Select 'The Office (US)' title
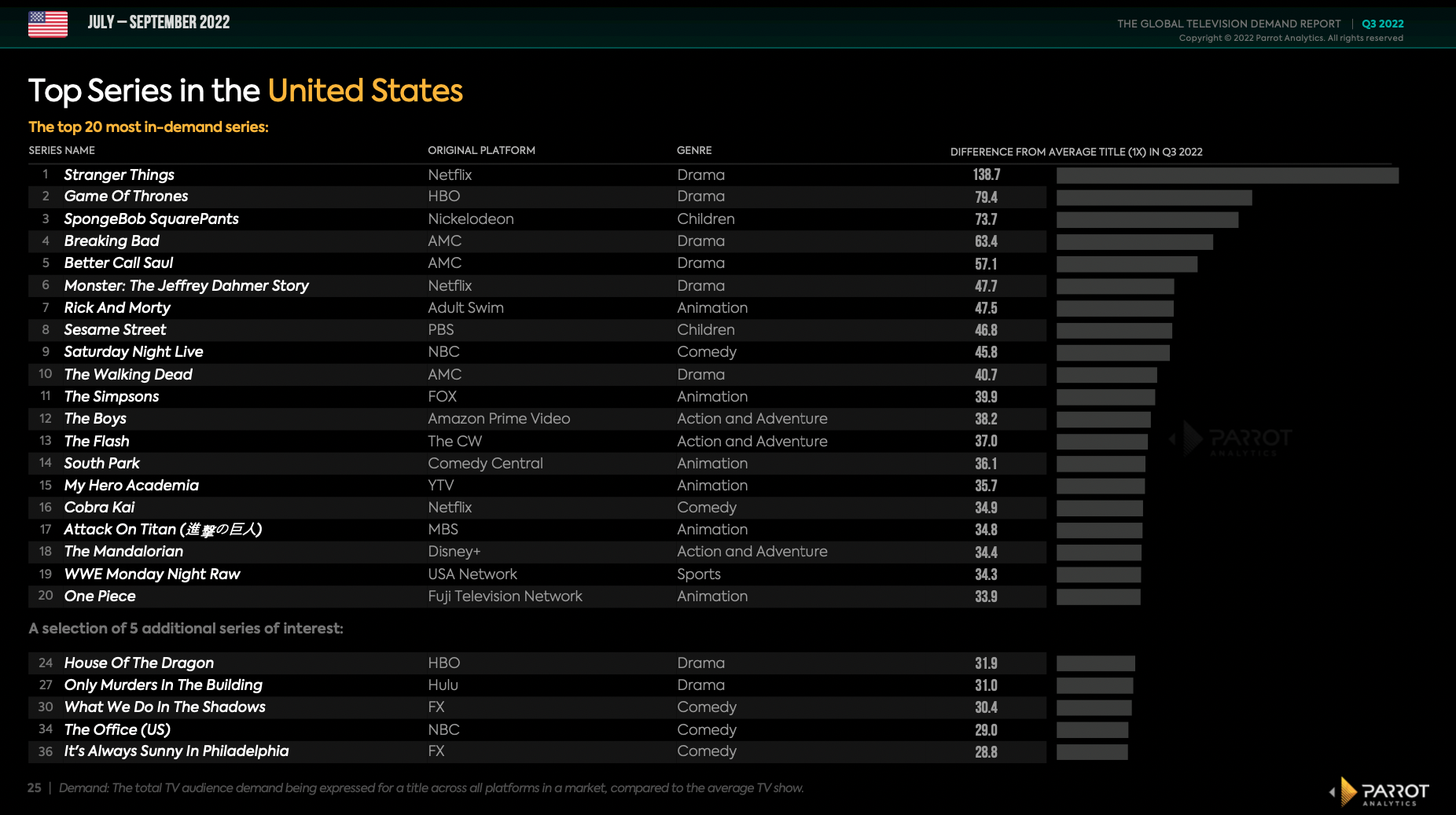 coord(117,729)
